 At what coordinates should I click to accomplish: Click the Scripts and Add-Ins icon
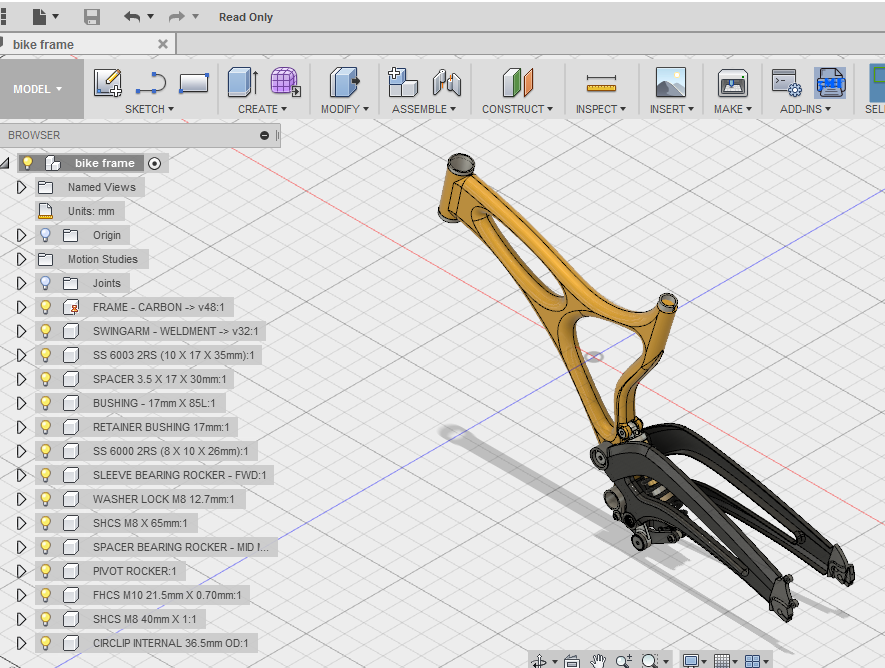(787, 83)
